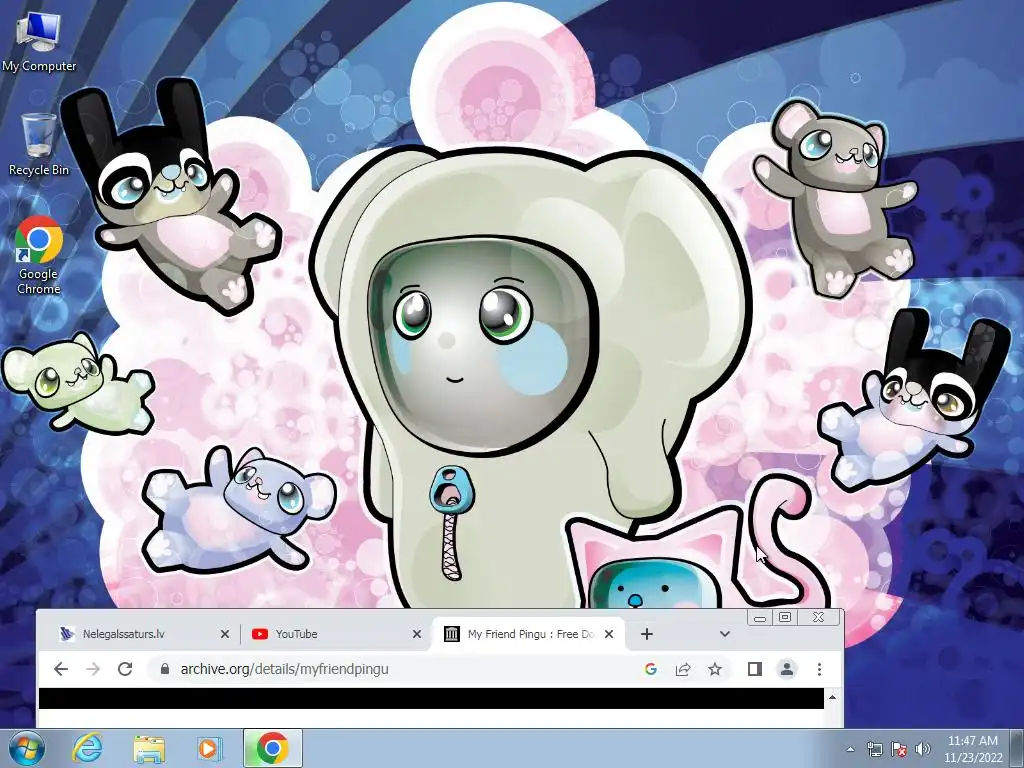Show hidden system tray icons
Screen dimensions: 1024x768
click(850, 749)
